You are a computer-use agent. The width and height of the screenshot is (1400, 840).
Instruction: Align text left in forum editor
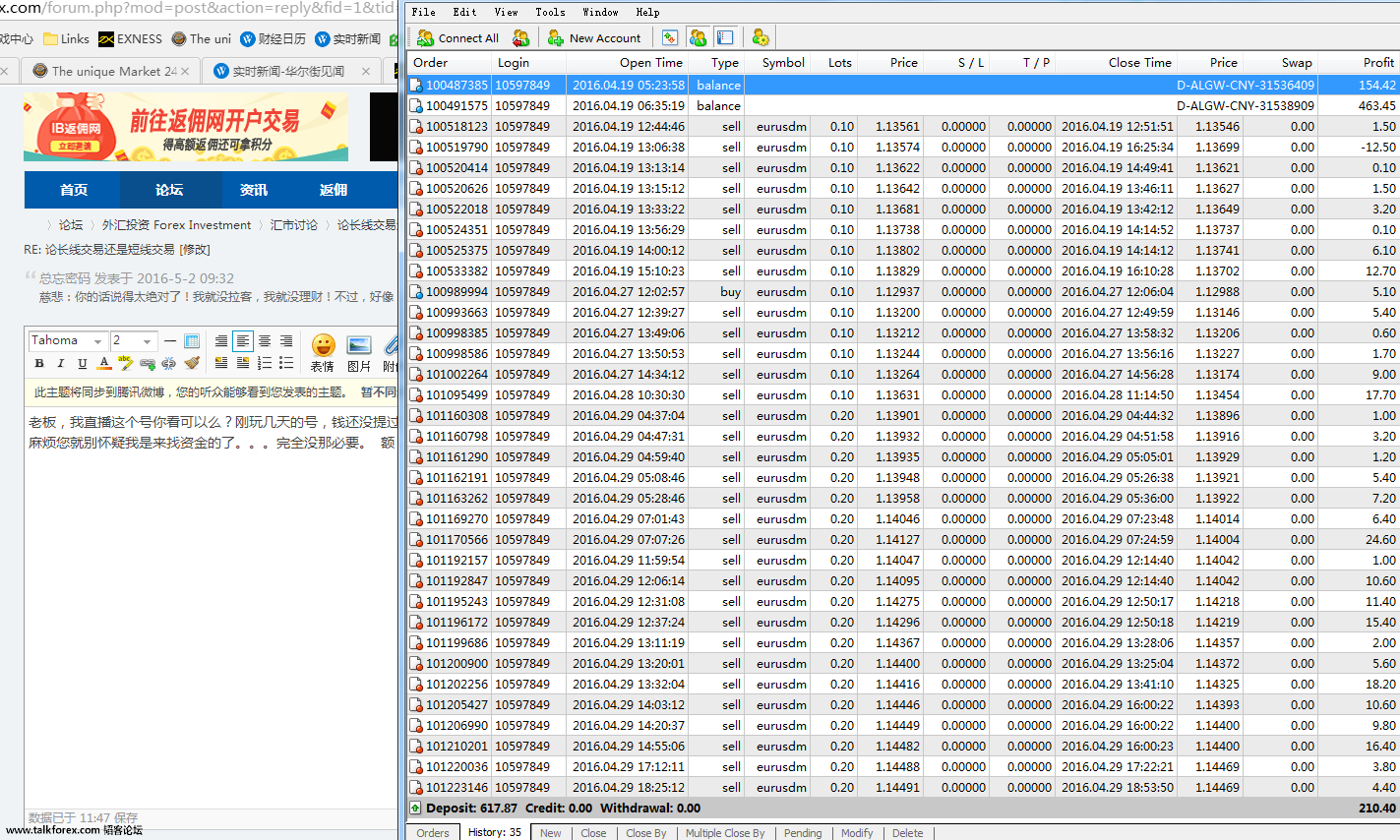point(243,341)
